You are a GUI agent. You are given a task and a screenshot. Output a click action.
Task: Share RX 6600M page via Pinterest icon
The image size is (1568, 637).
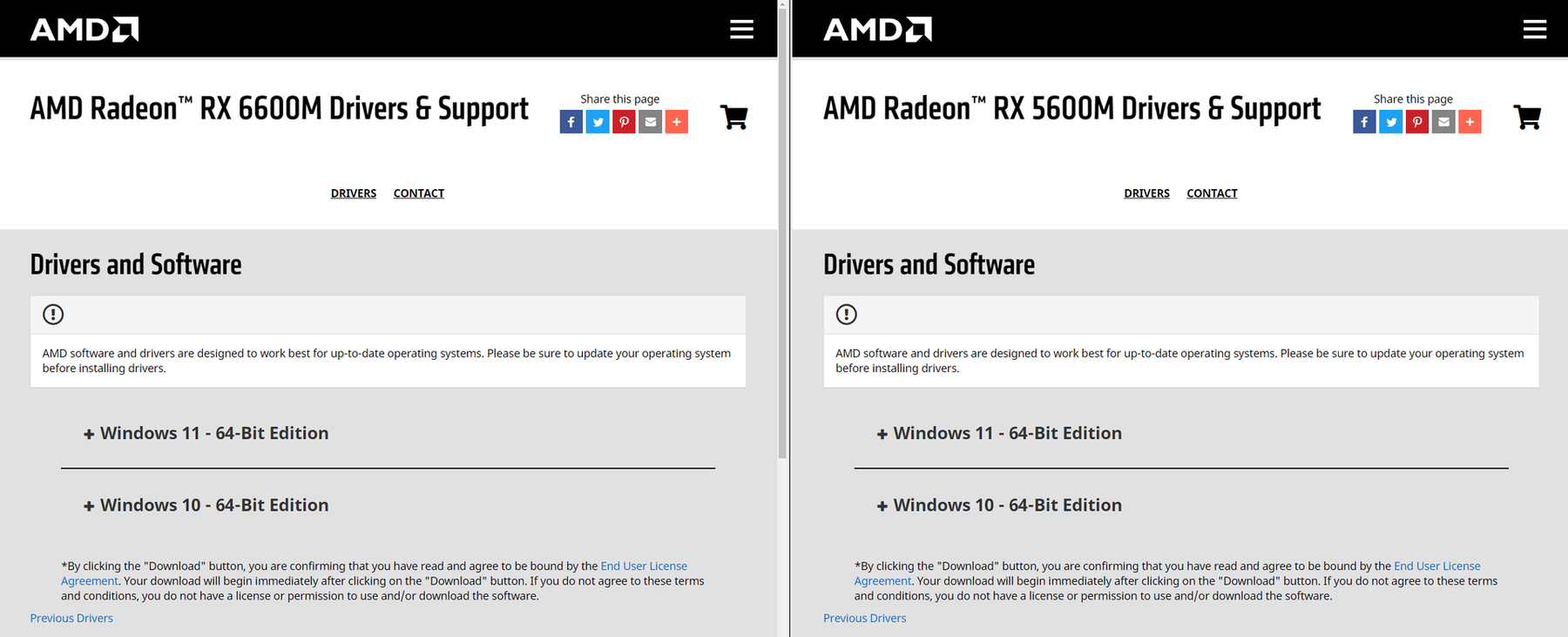(x=624, y=122)
